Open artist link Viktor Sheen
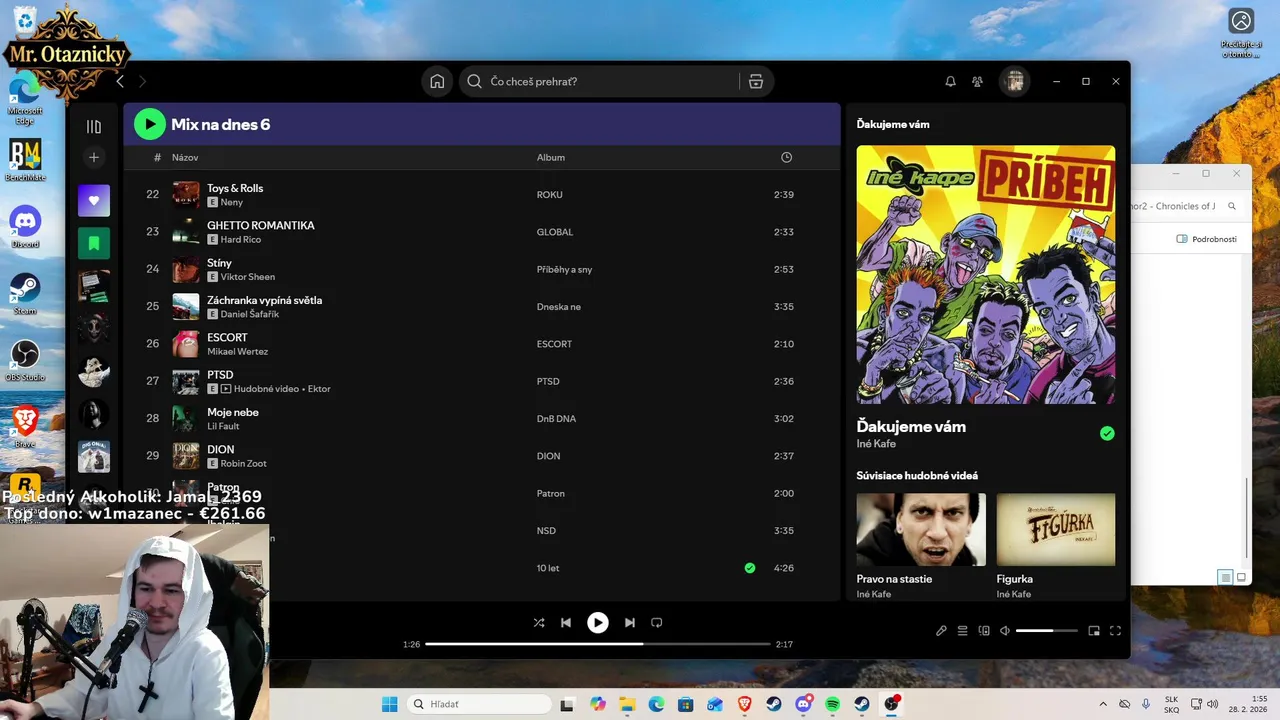Viewport: 1280px width, 720px height. [x=248, y=277]
